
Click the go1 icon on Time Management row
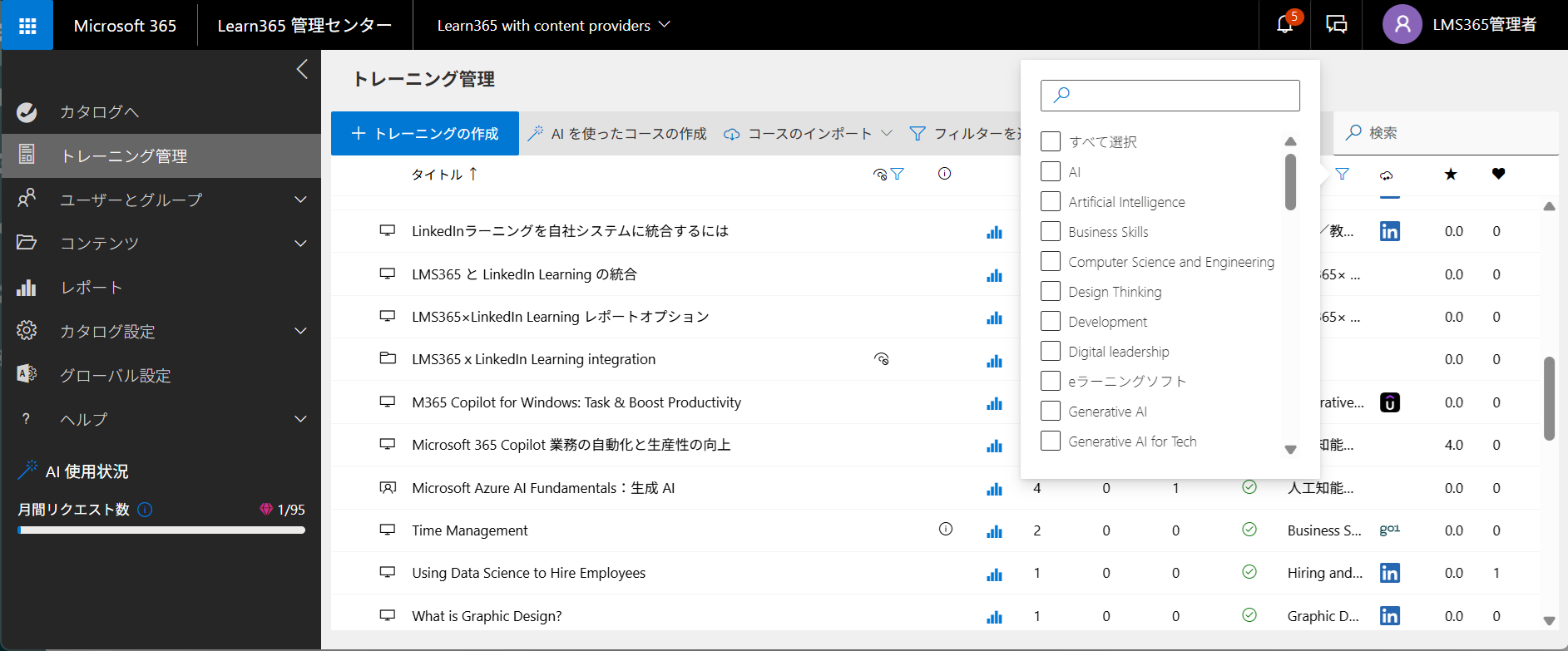pos(1389,530)
